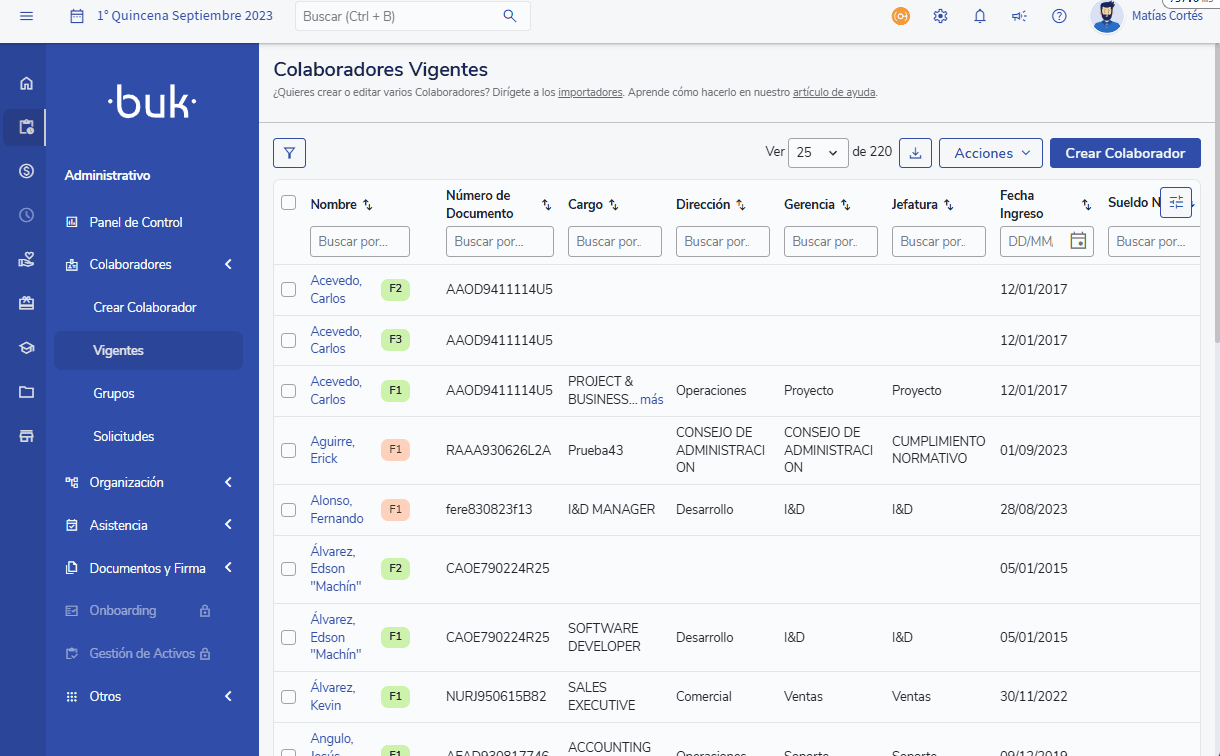
Task: Click the download export icon button
Action: (x=915, y=153)
